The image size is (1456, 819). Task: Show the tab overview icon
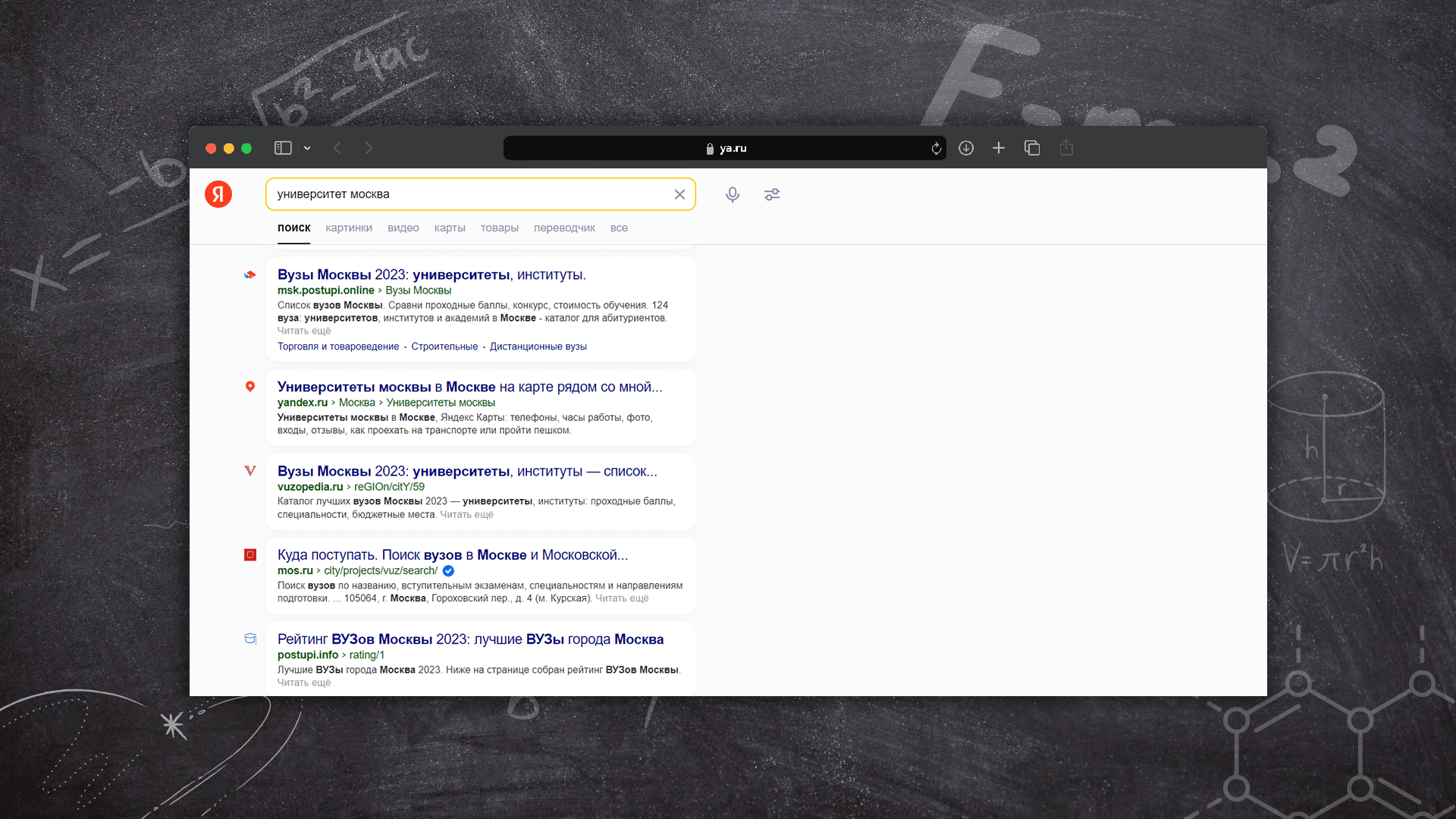click(x=1032, y=148)
